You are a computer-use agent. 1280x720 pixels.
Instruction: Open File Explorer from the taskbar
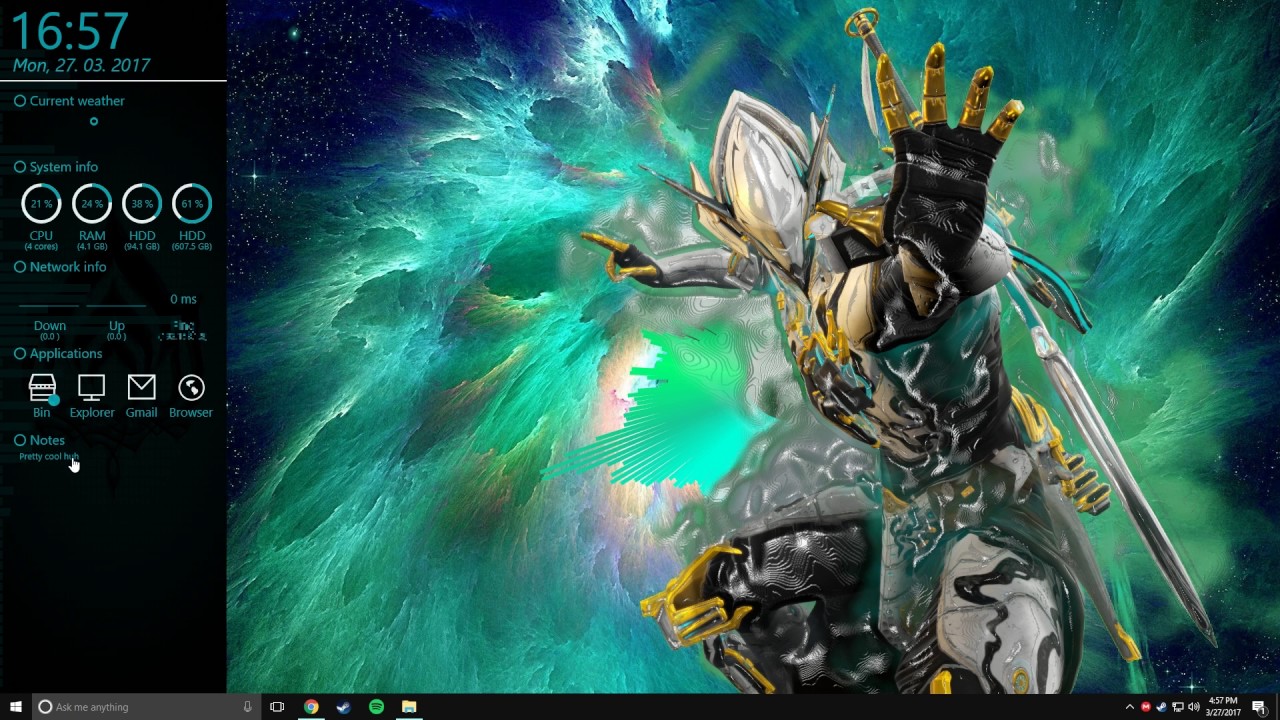[409, 707]
